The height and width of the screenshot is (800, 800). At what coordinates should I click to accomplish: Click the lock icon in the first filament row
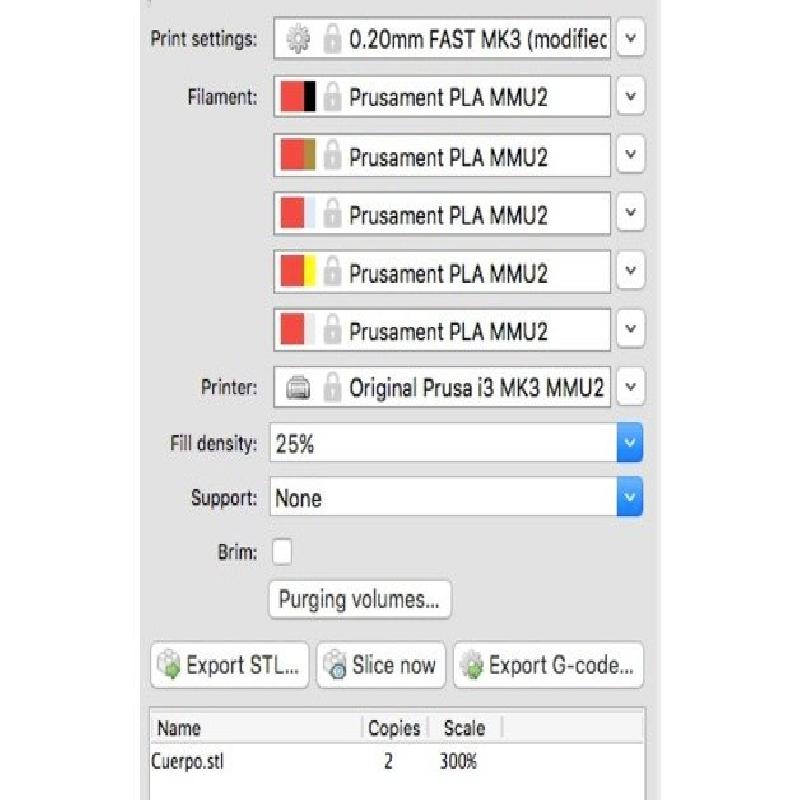coord(332,98)
